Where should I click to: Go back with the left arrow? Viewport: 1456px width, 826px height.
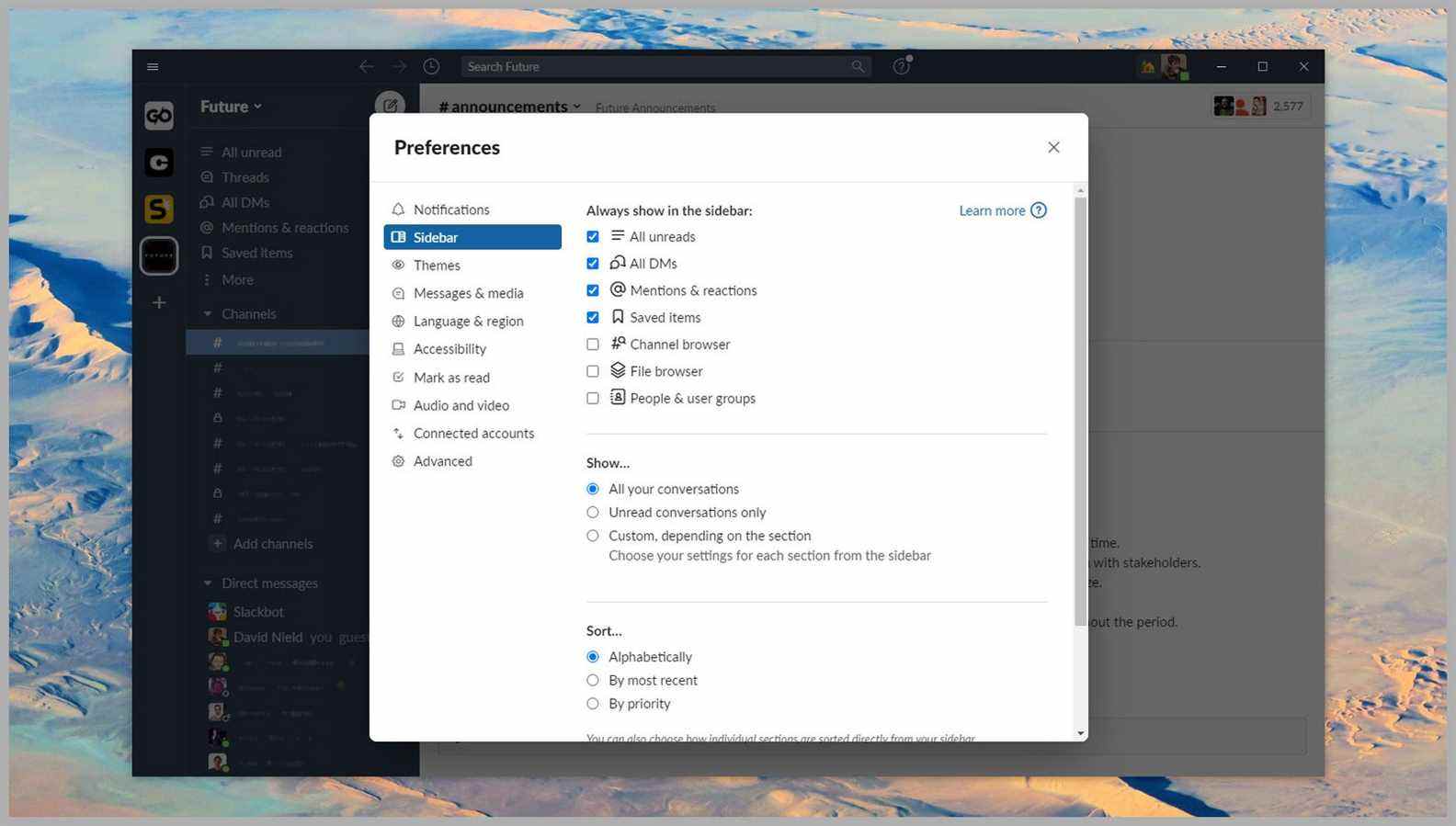coord(366,66)
